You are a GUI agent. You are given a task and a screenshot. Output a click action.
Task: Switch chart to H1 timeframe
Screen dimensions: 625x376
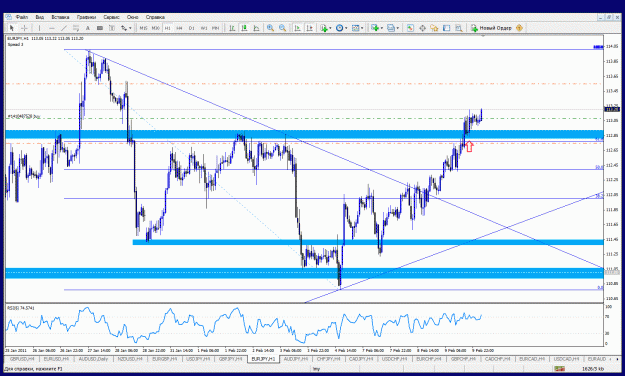(x=167, y=28)
